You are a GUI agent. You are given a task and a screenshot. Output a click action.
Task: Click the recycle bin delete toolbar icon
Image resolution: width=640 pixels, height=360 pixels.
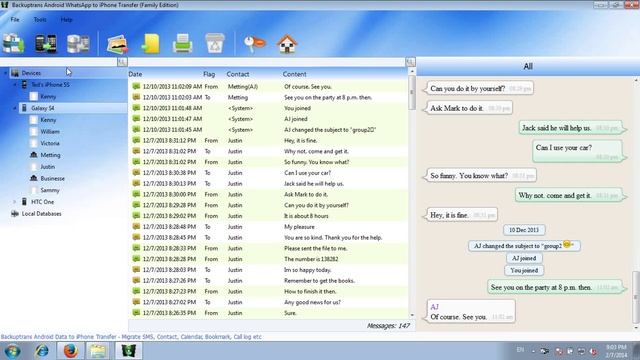click(215, 43)
